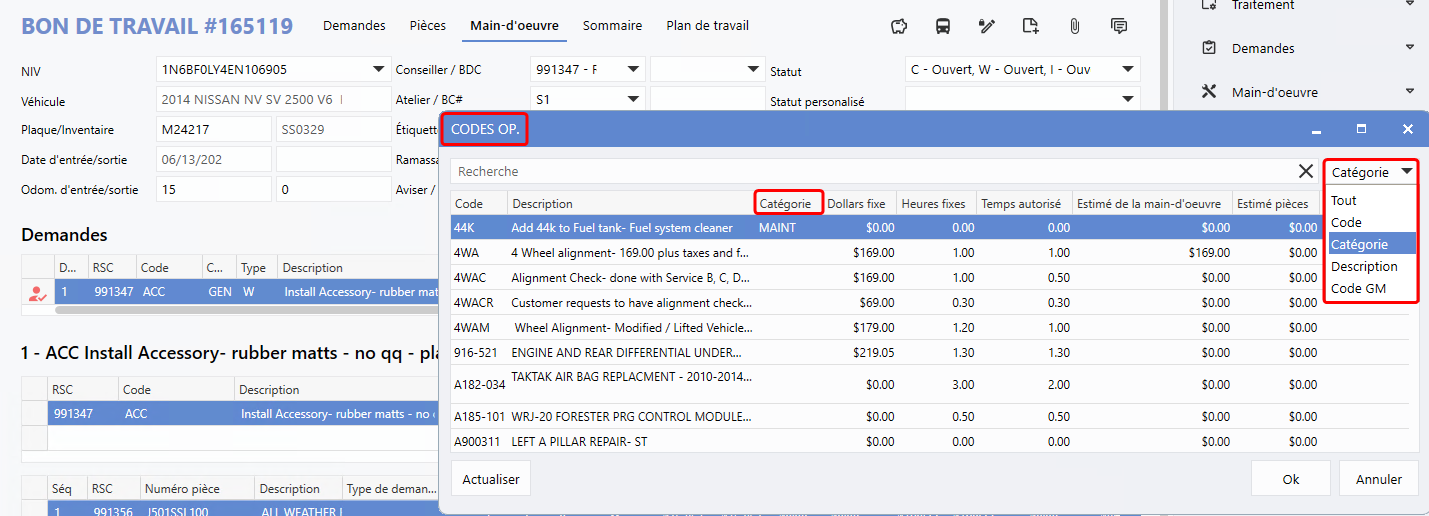Select Description in the filter list
1429x516 pixels.
tap(1364, 267)
